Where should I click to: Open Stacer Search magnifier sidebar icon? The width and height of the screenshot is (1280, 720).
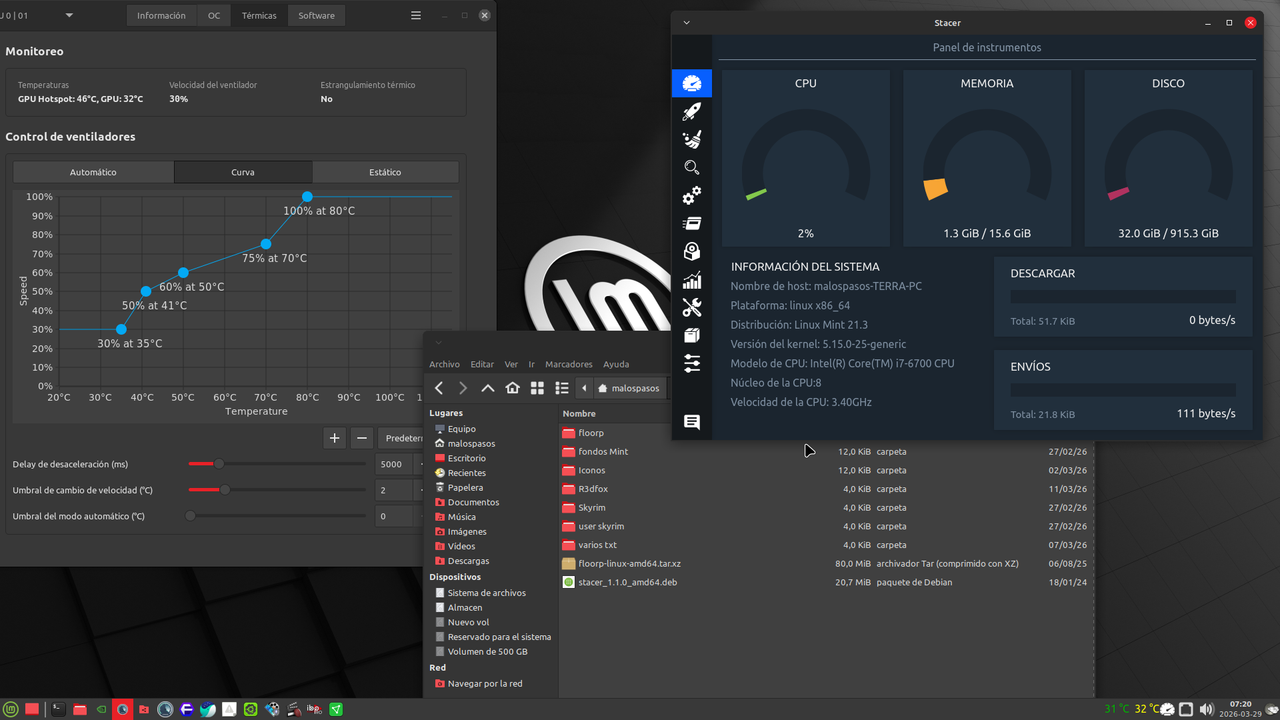click(x=691, y=167)
